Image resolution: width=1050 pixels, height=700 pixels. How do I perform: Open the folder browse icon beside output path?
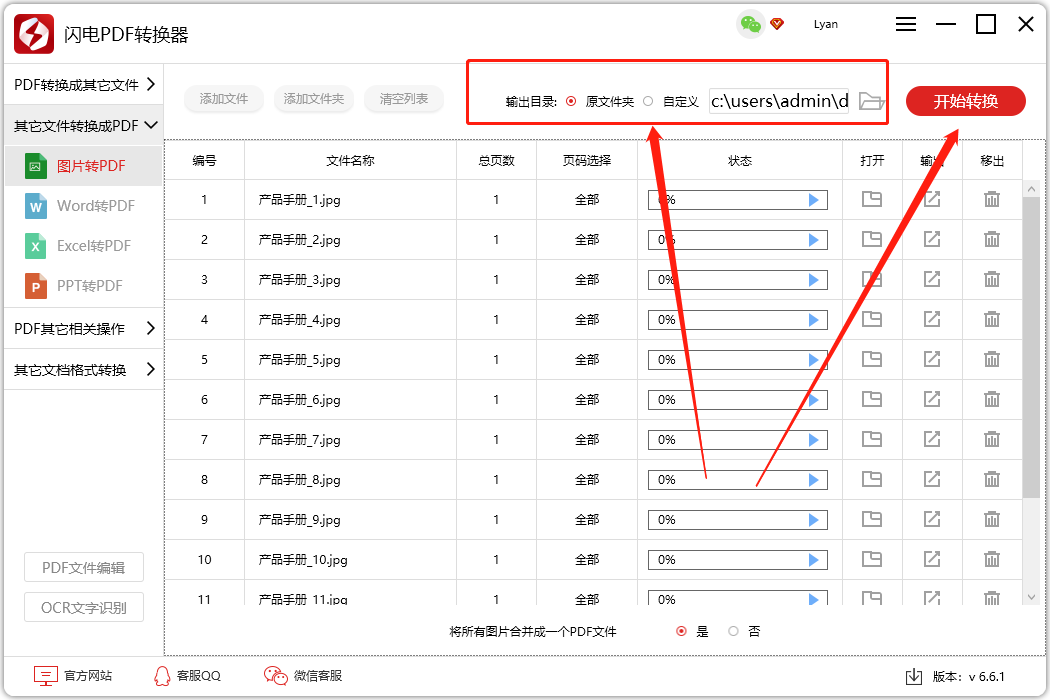click(869, 100)
